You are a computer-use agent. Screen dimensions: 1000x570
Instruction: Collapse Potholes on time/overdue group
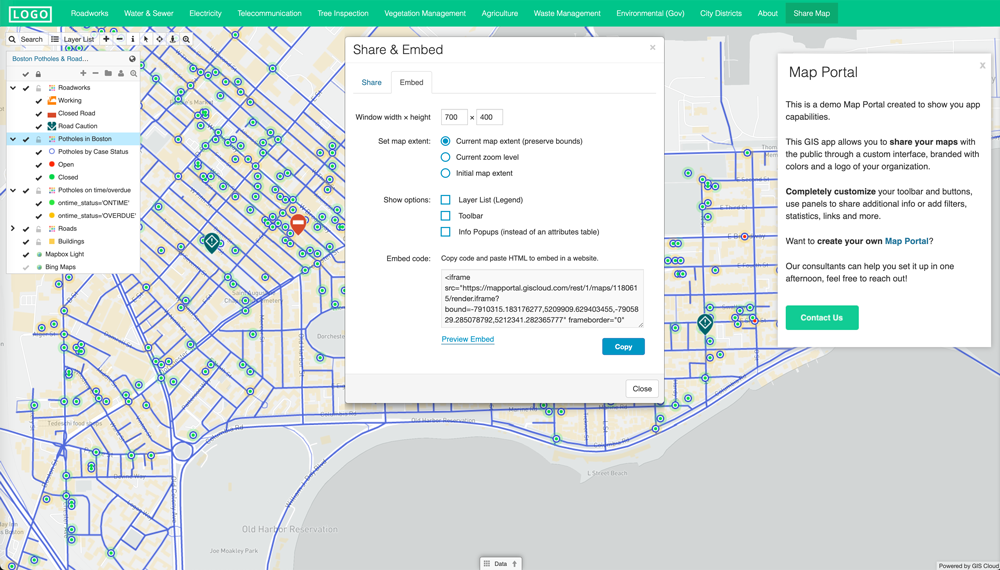pyautogui.click(x=13, y=190)
